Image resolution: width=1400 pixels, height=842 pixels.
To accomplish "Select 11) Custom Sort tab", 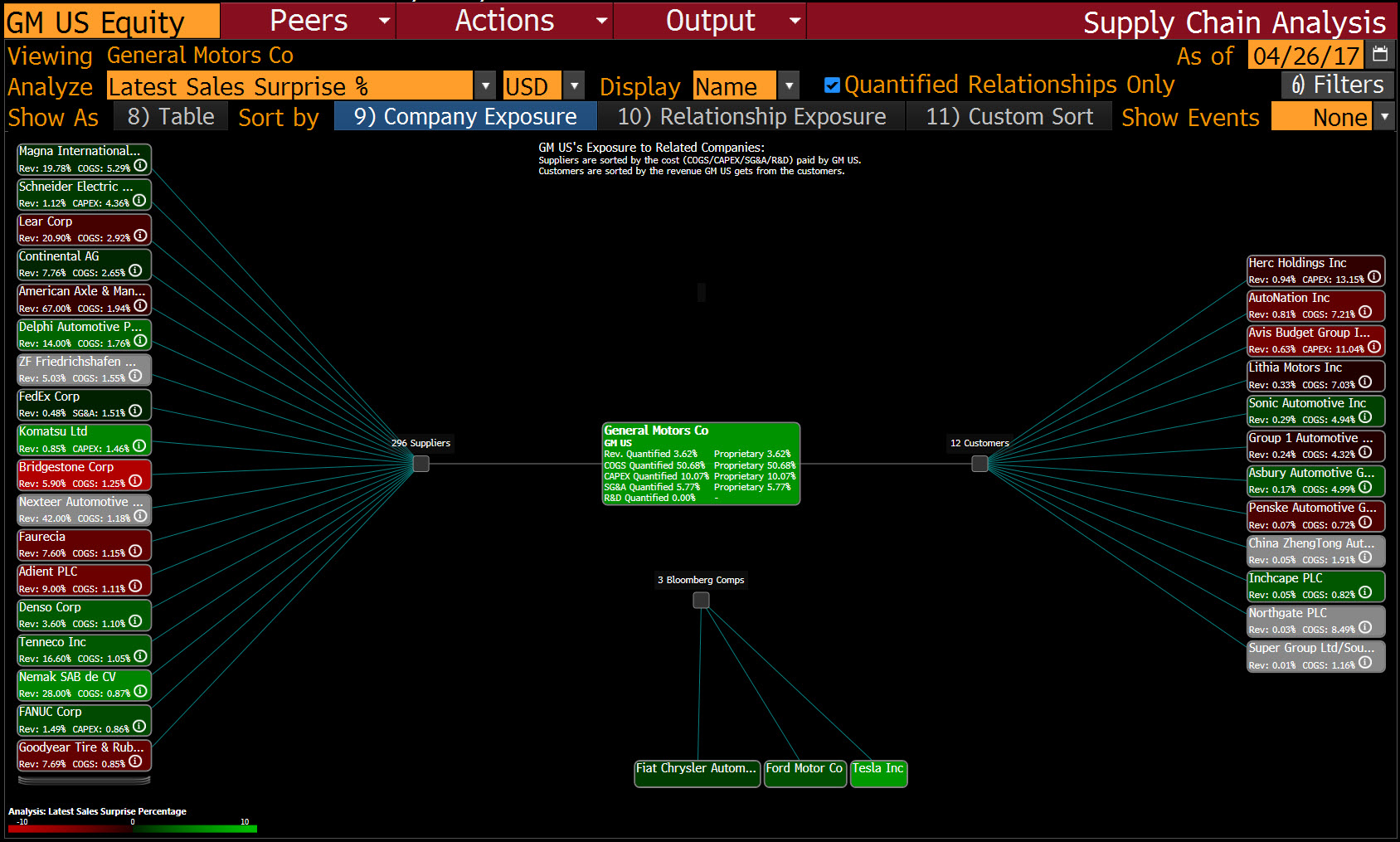I will tap(1009, 117).
